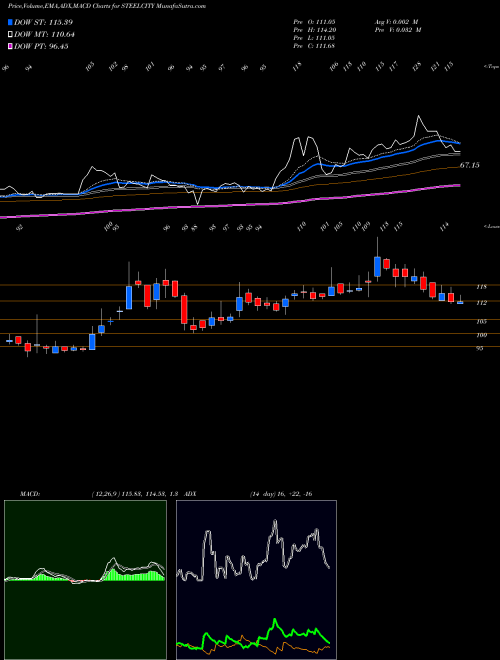Image resolution: width=500 pixels, height=660 pixels.
Task: Click the 'Pre H: 114.20' high value
Action: coord(314,30)
